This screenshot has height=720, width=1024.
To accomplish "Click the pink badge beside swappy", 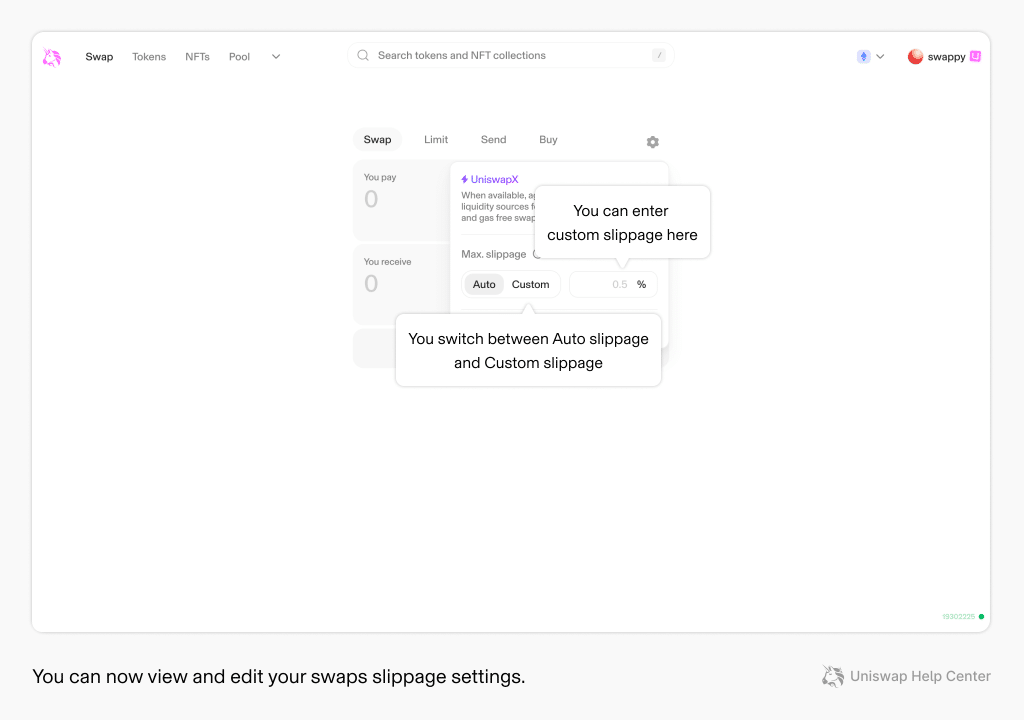I will point(975,56).
